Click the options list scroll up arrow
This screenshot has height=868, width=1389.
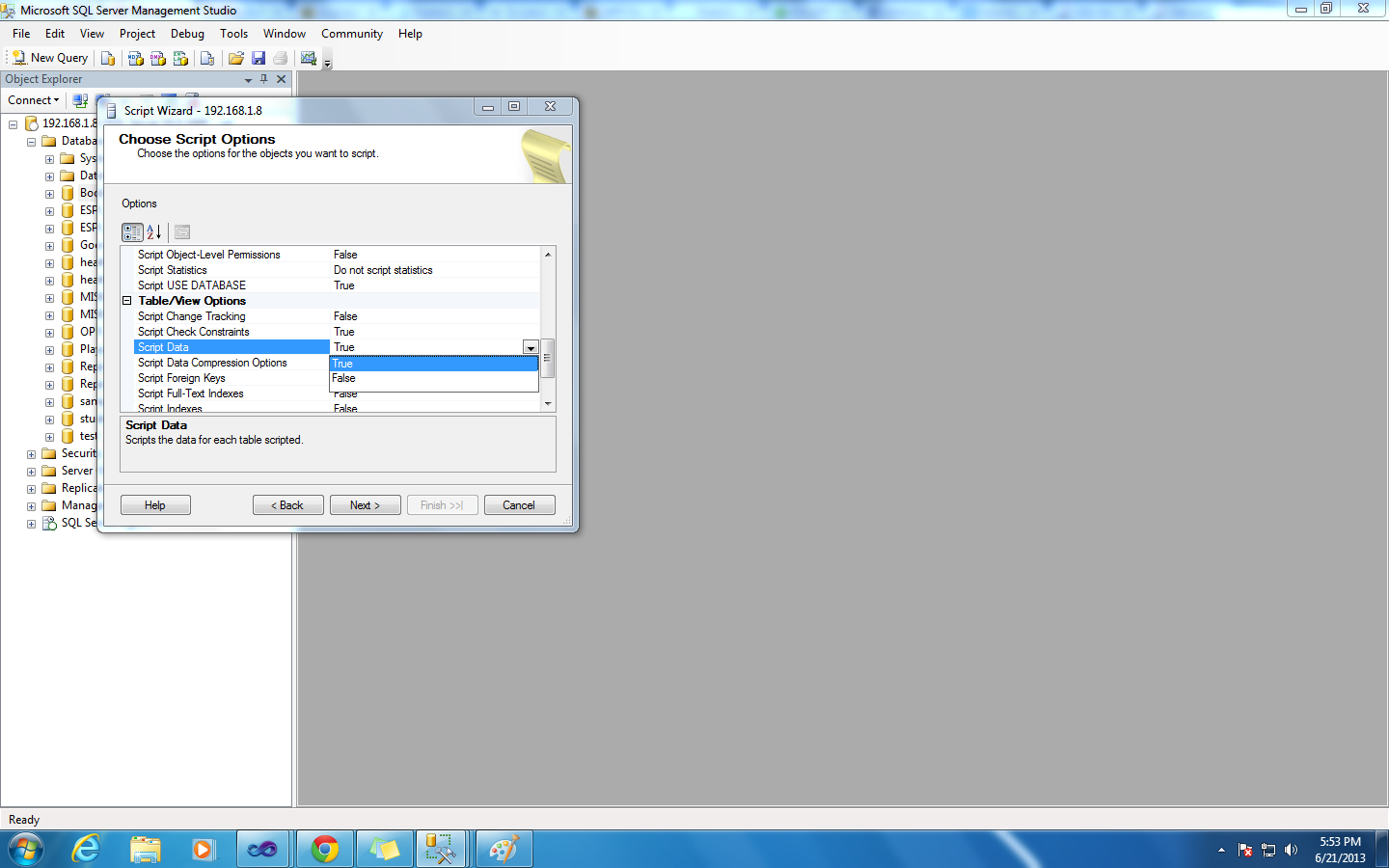(x=548, y=255)
